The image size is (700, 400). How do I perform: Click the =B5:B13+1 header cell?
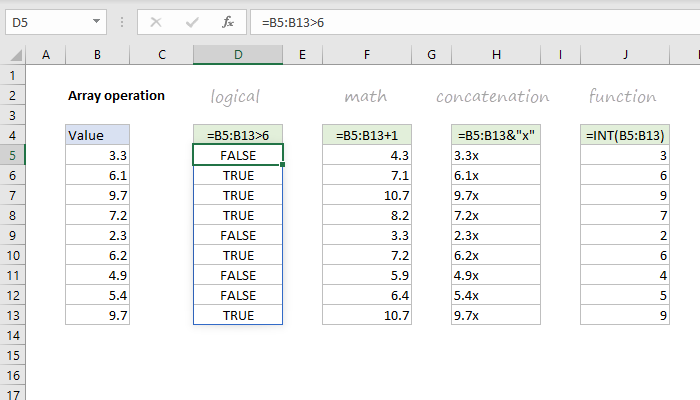(367, 135)
